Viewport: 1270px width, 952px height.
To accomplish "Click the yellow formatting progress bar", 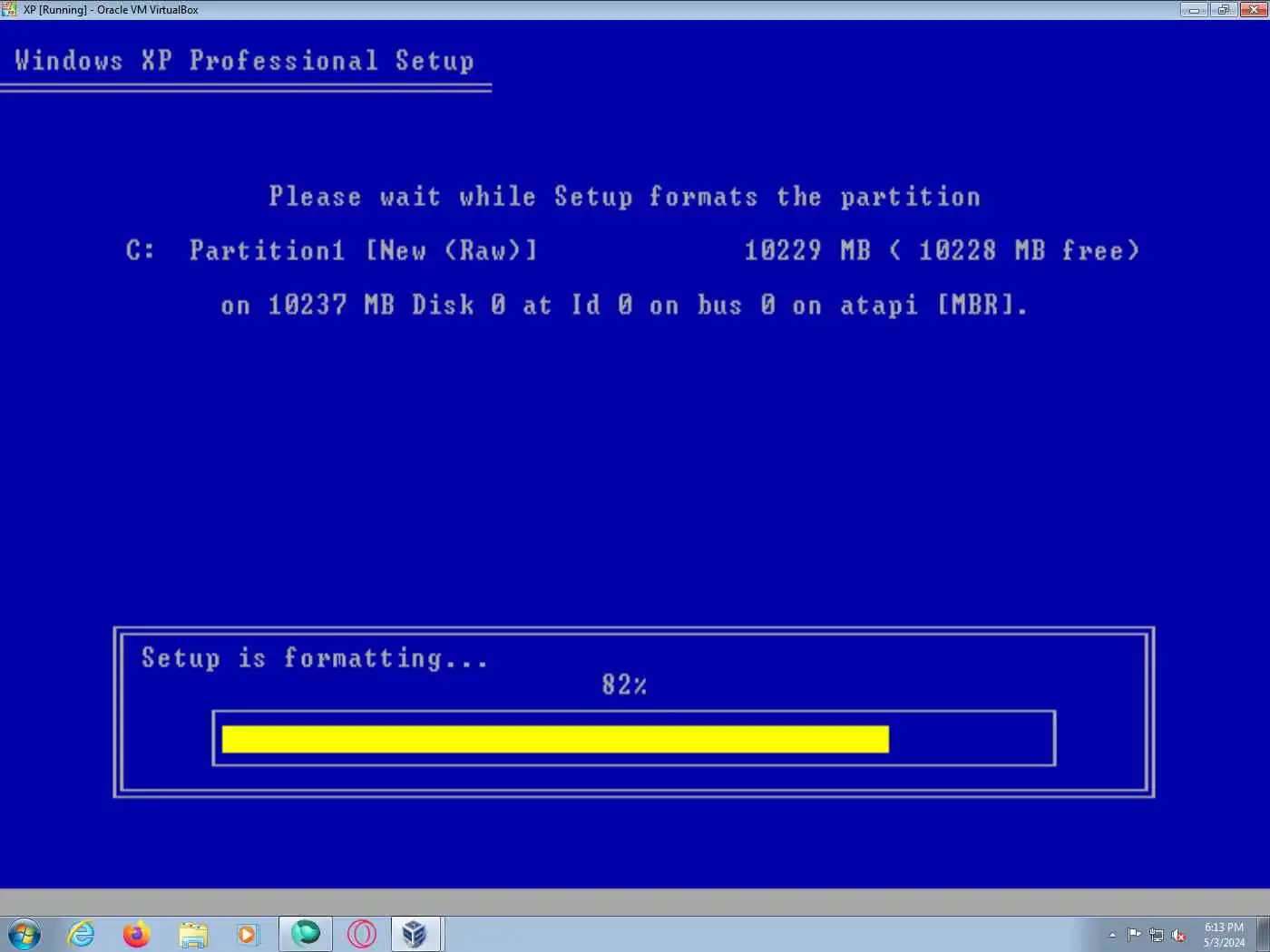I will click(555, 739).
